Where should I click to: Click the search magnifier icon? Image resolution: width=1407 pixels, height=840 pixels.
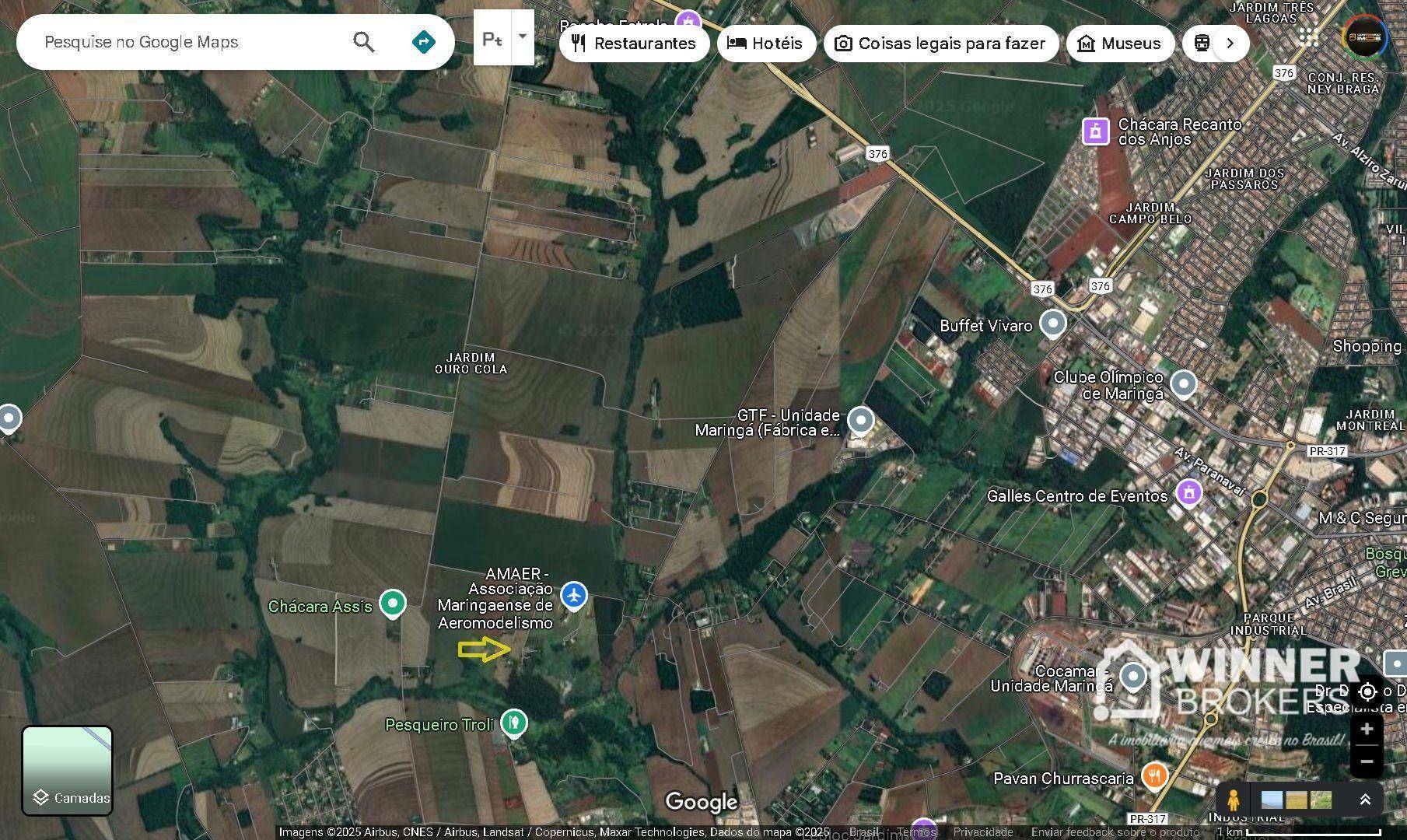(x=362, y=42)
